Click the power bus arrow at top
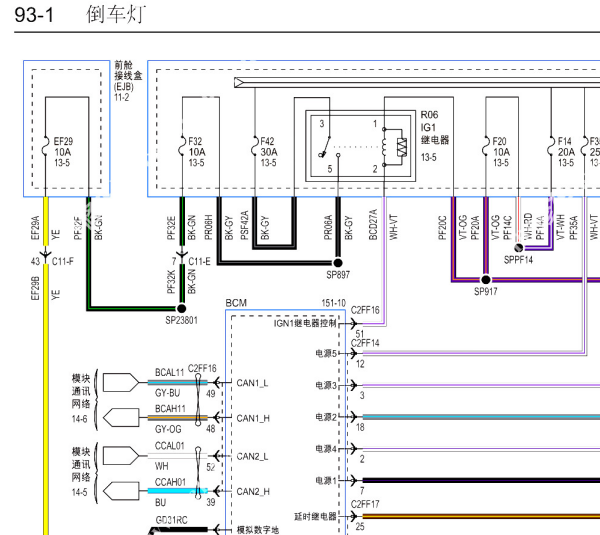The width and height of the screenshot is (600, 535). pyautogui.click(x=238, y=82)
